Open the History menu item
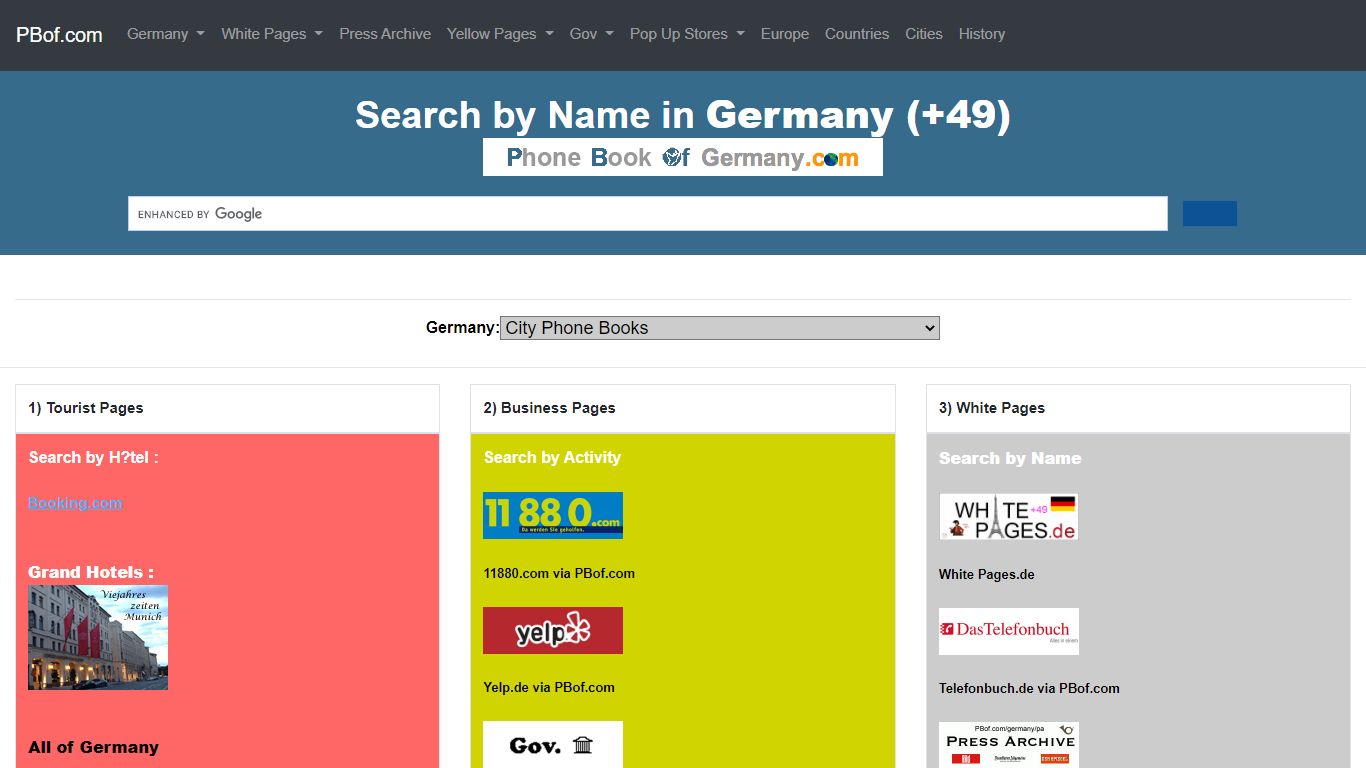The width and height of the screenshot is (1366, 768). tap(982, 34)
